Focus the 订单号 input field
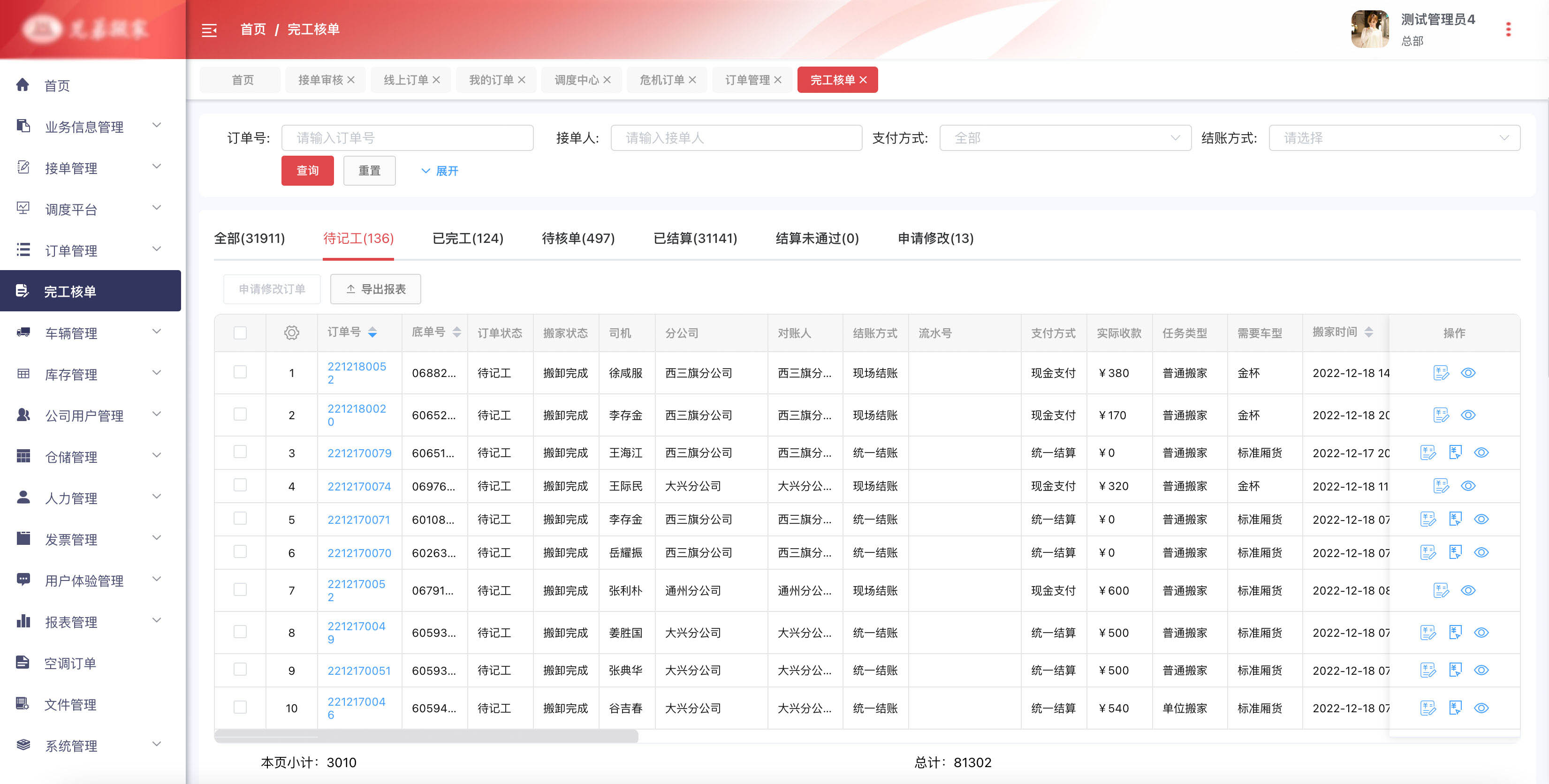The width and height of the screenshot is (1549, 784). [x=407, y=138]
